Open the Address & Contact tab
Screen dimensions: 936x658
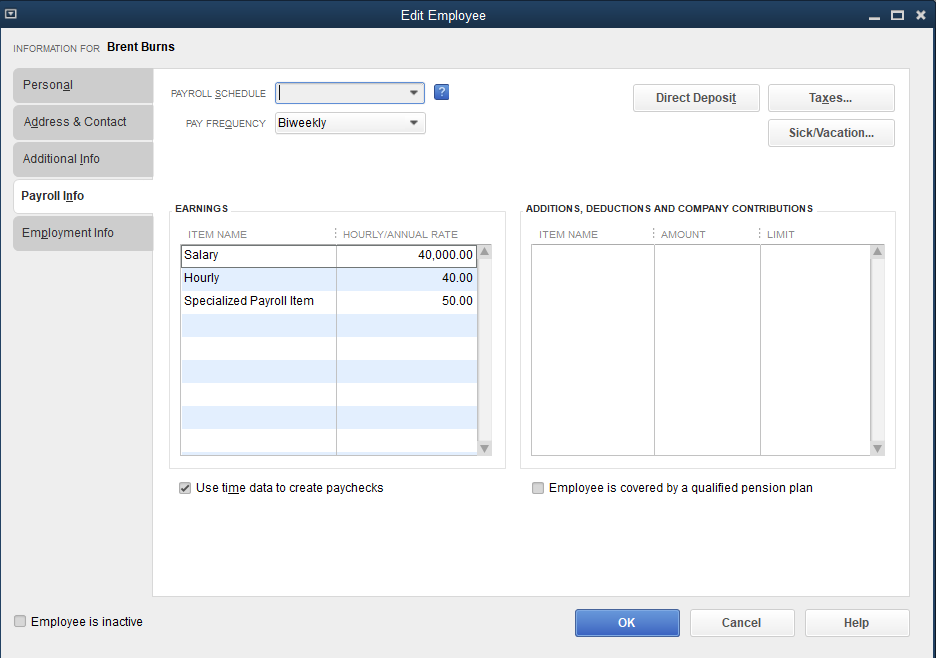pyautogui.click(x=83, y=122)
